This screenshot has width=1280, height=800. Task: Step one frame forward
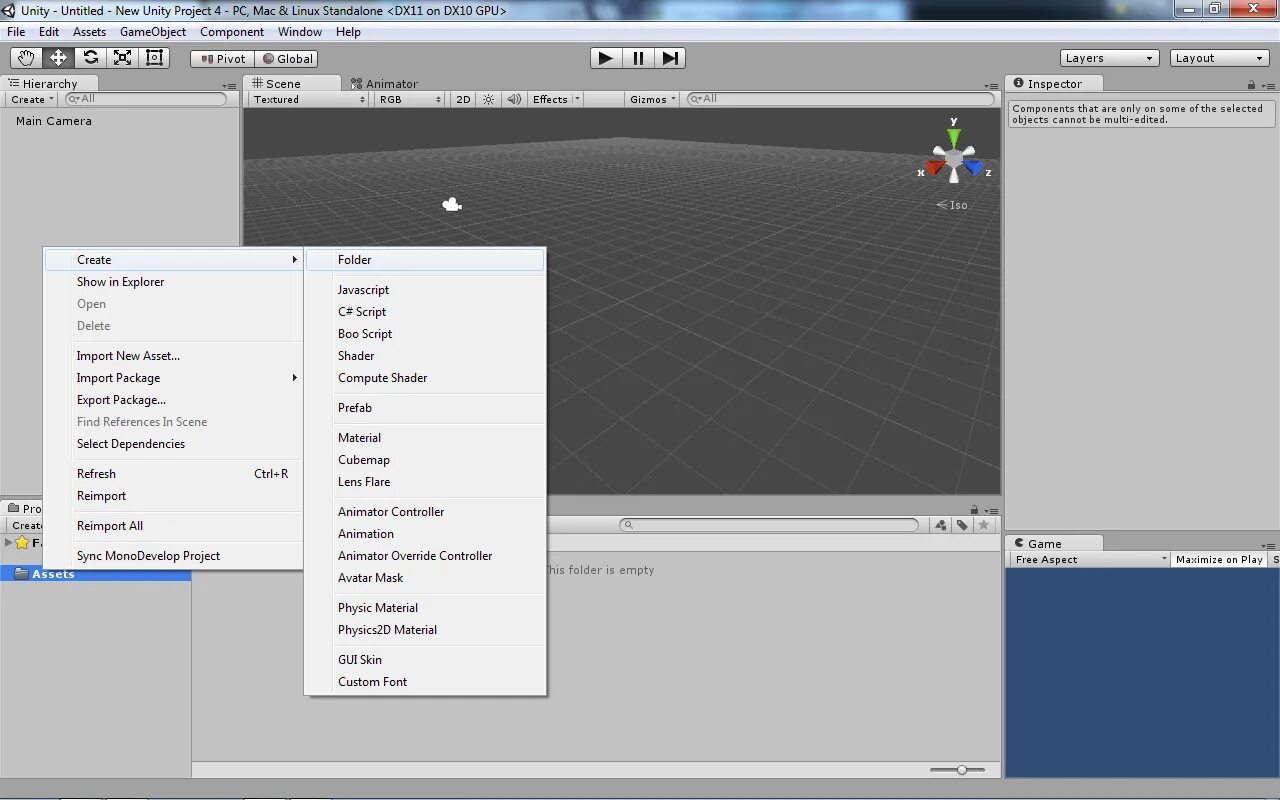(670, 58)
